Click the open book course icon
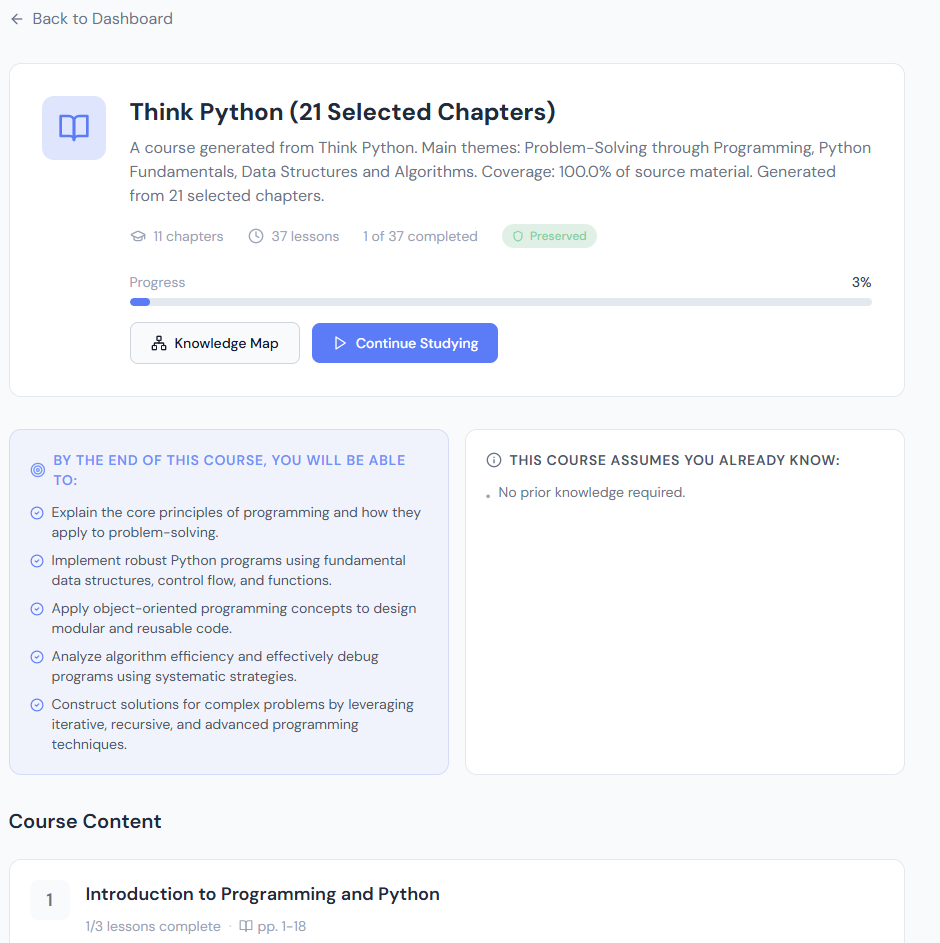Image resolution: width=940 pixels, height=943 pixels. 74,127
